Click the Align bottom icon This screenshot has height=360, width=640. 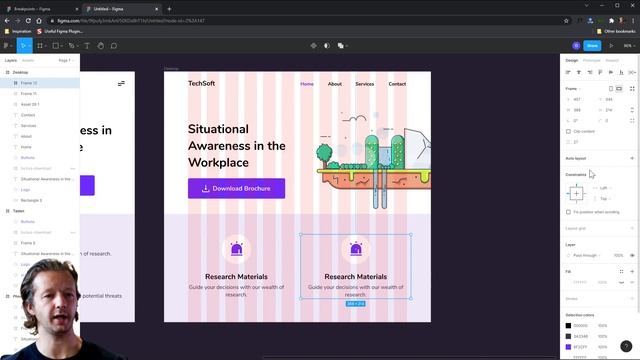click(x=621, y=72)
